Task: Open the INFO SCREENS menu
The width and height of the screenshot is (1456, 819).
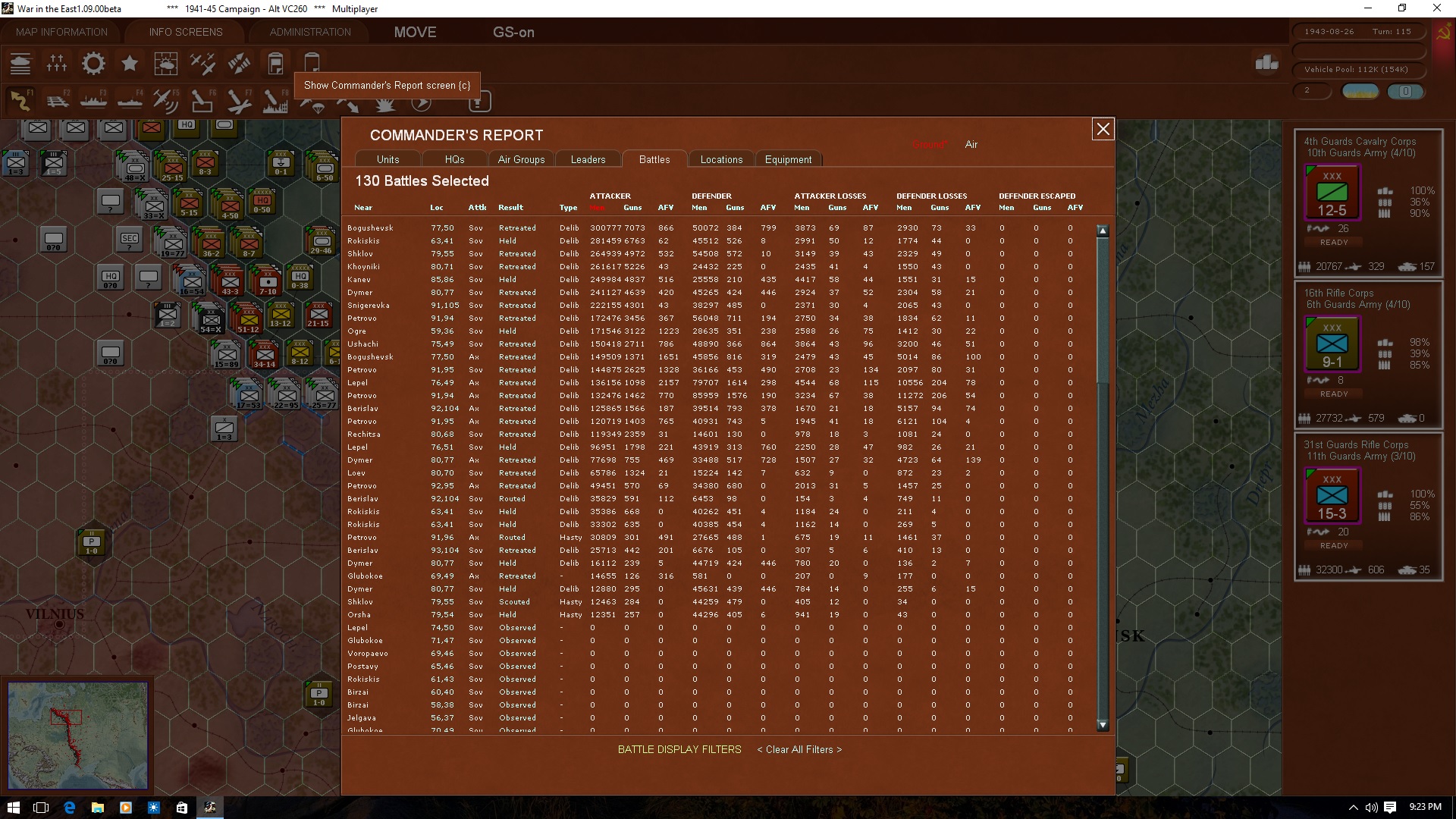Action: [186, 32]
